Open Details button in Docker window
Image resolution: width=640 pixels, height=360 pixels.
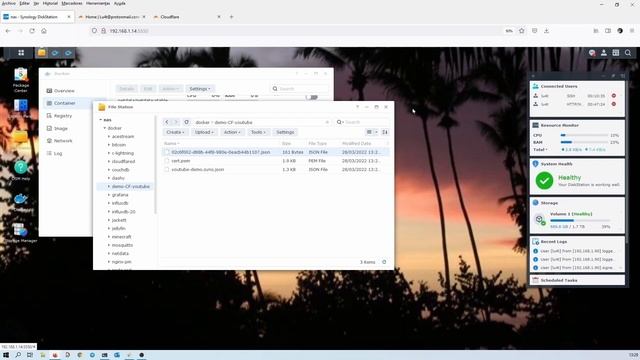click(127, 89)
